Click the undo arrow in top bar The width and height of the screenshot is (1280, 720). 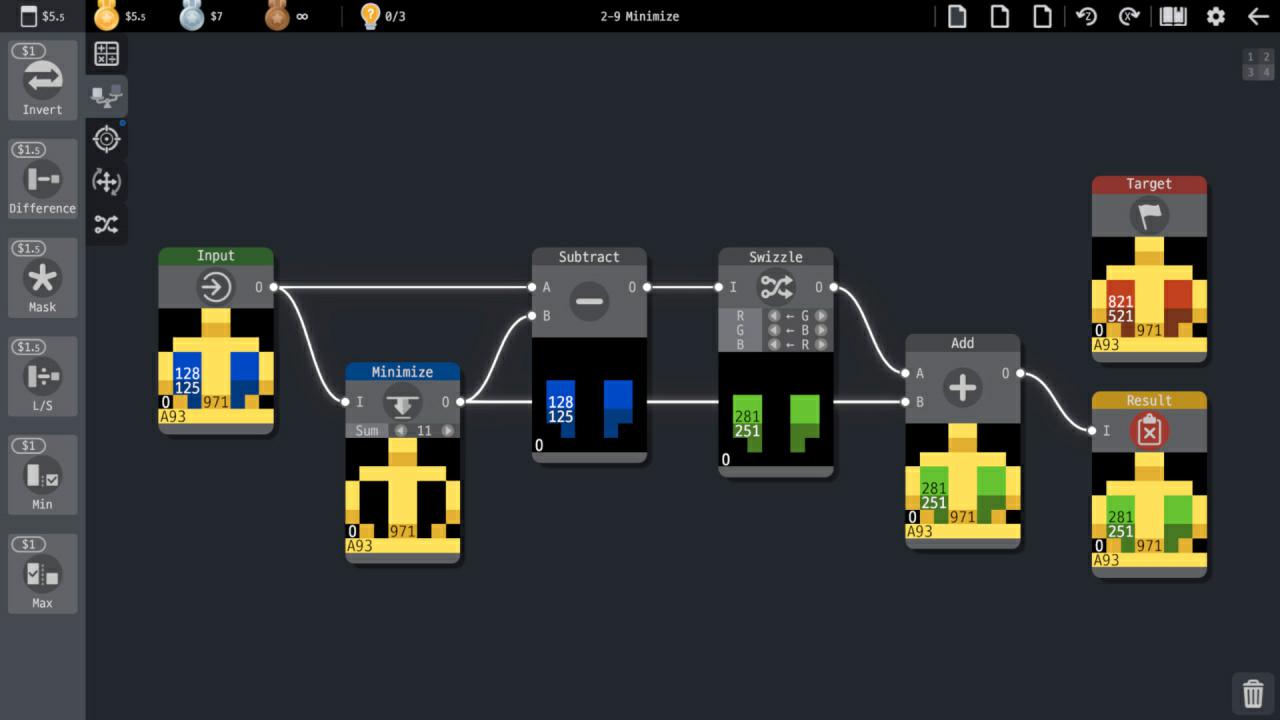click(1086, 16)
